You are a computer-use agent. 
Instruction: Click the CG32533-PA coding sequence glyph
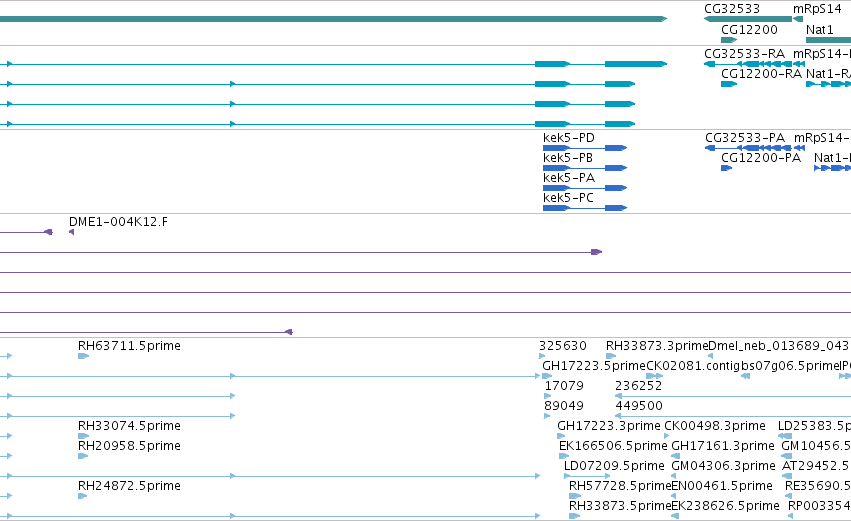pos(748,148)
